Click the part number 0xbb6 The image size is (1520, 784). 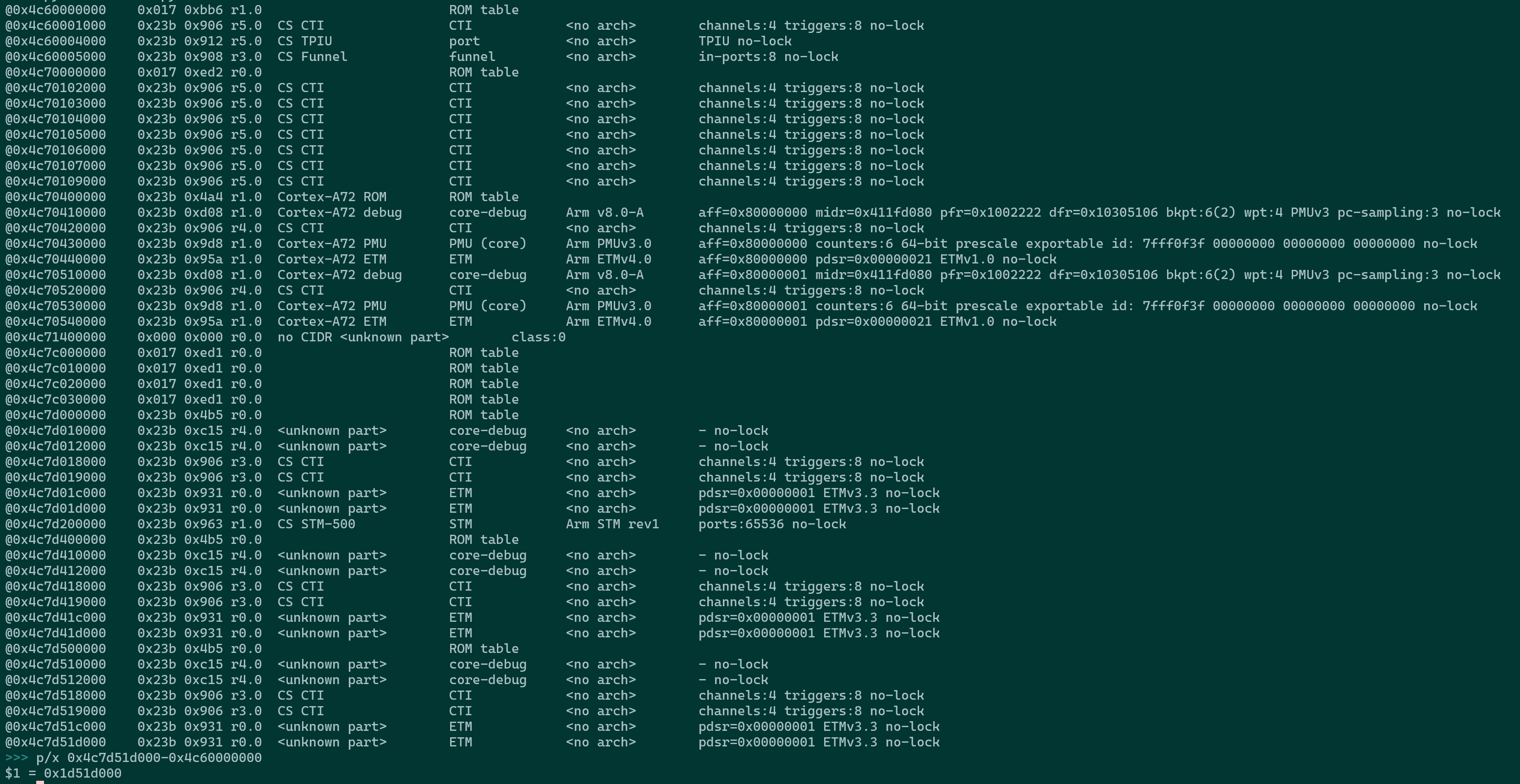204,10
